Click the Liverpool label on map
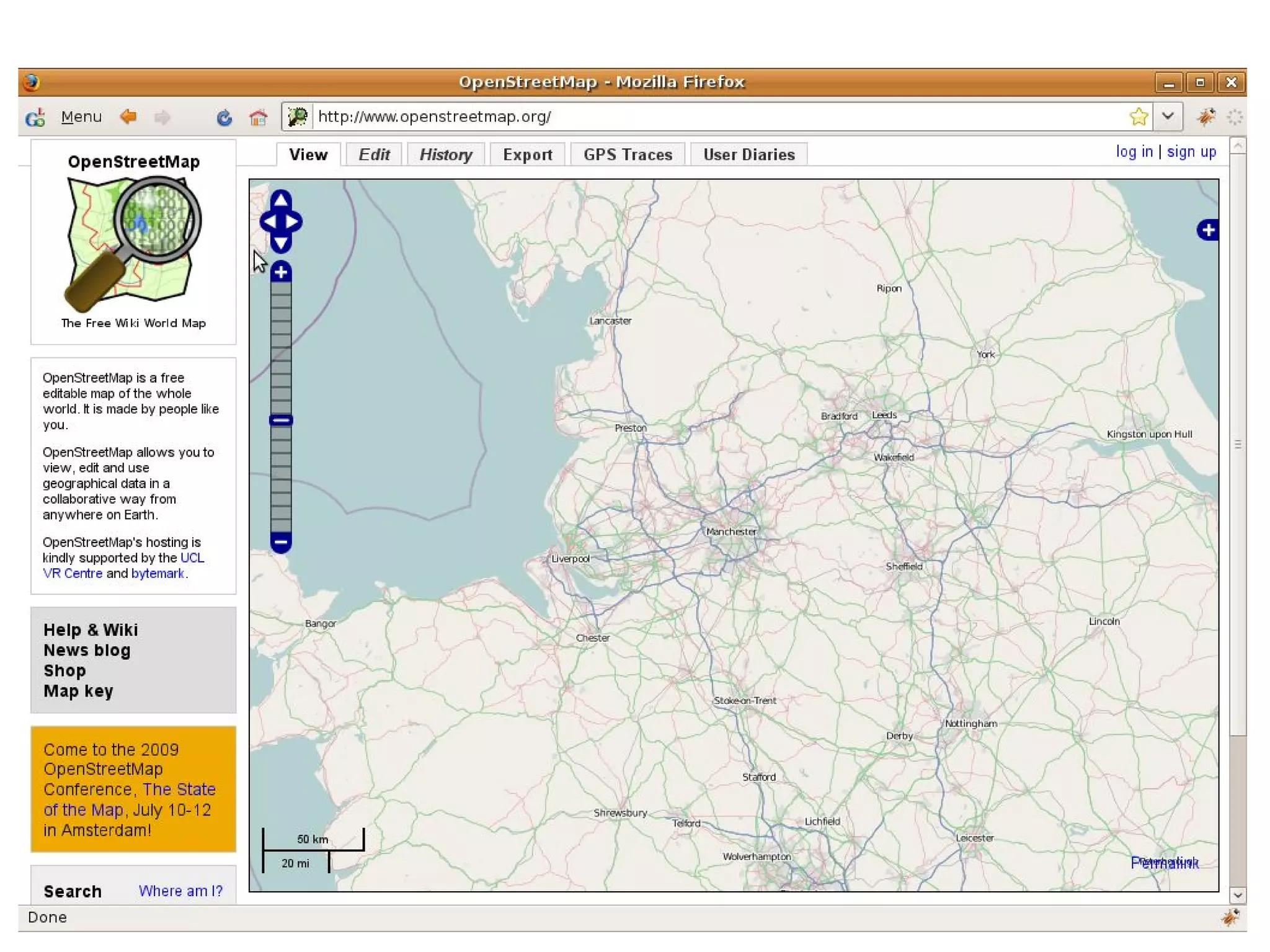Image resolution: width=1270 pixels, height=952 pixels. click(571, 559)
